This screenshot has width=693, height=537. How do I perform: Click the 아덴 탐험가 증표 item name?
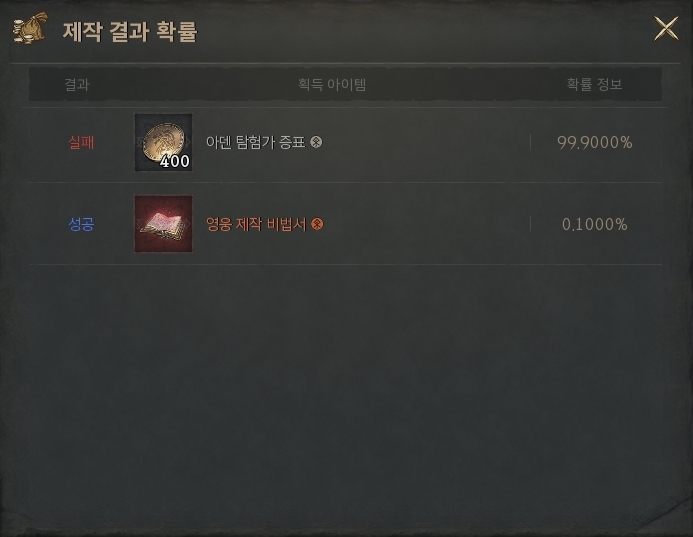tap(255, 142)
